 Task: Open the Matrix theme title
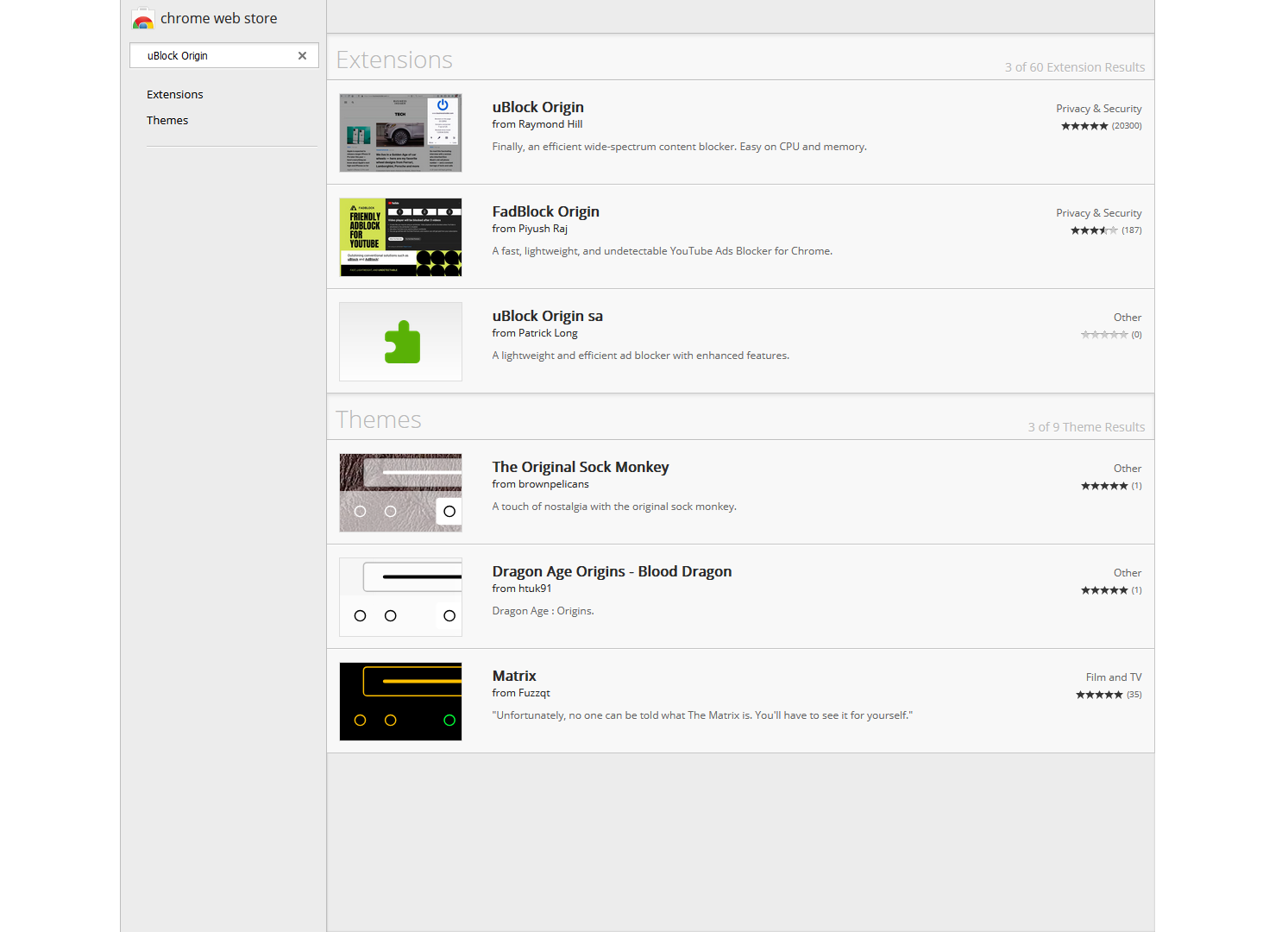[514, 676]
